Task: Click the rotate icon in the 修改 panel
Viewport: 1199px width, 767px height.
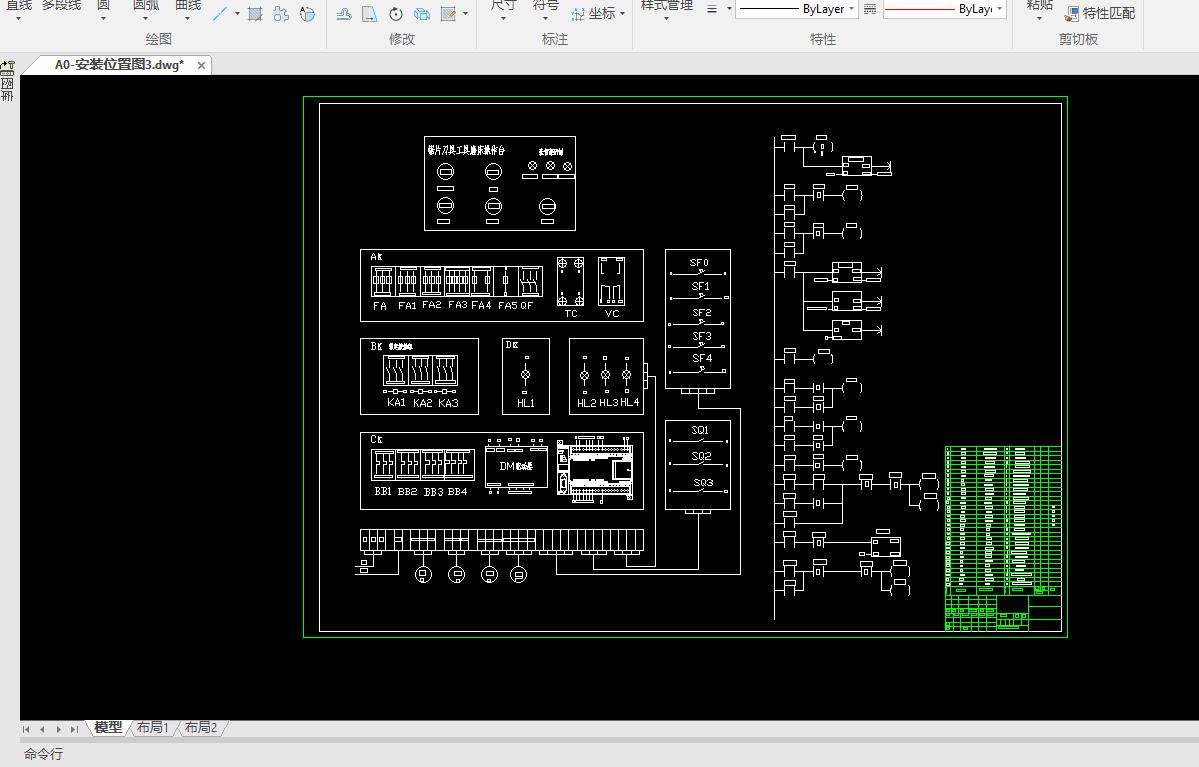Action: (396, 14)
